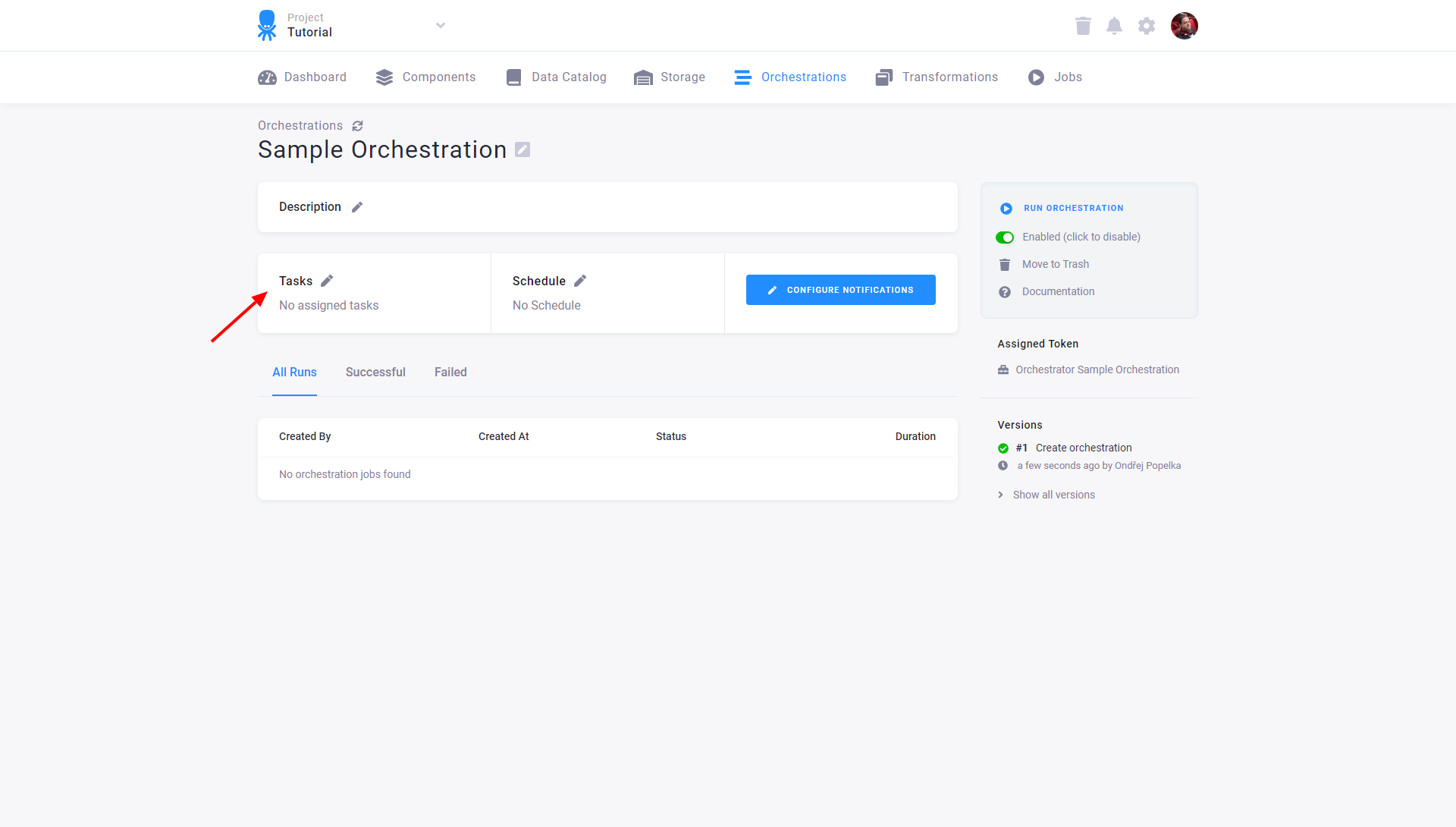1456x827 pixels.
Task: Expand Show all versions
Action: [x=1053, y=494]
